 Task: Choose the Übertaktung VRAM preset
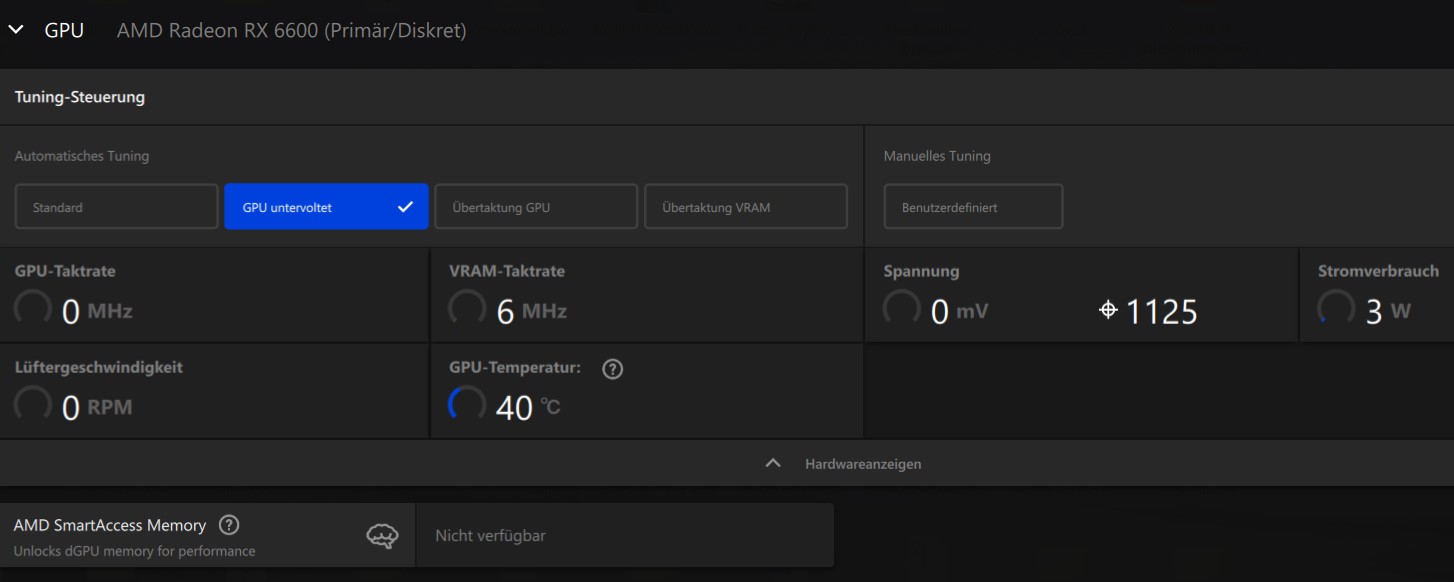click(746, 207)
